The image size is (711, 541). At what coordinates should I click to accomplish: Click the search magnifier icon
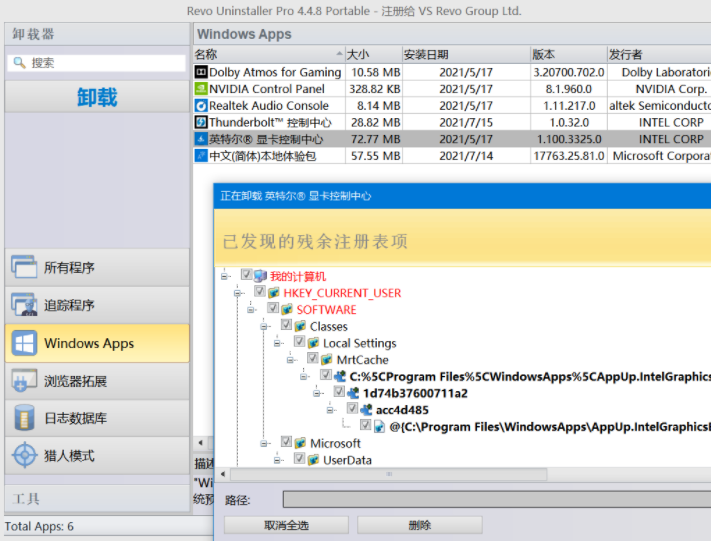click(19, 62)
